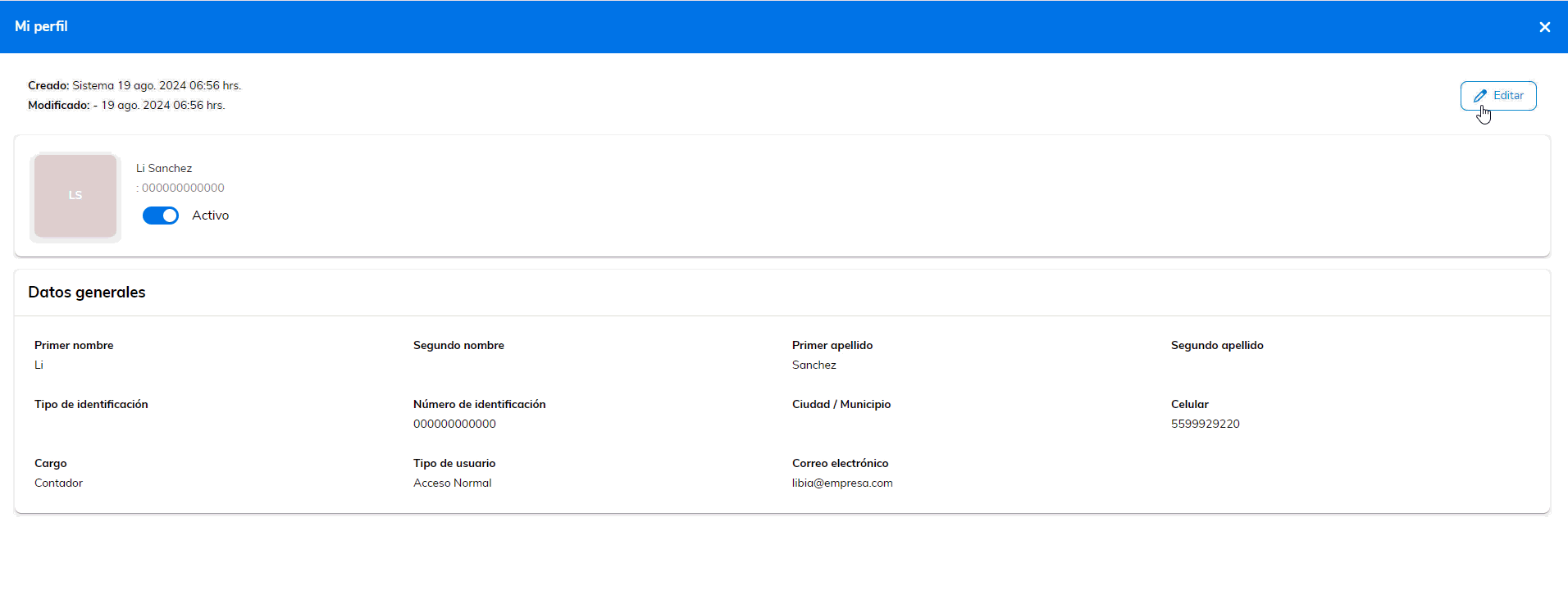Click the email libia@empresa.com
1568x590 pixels.
[x=842, y=483]
